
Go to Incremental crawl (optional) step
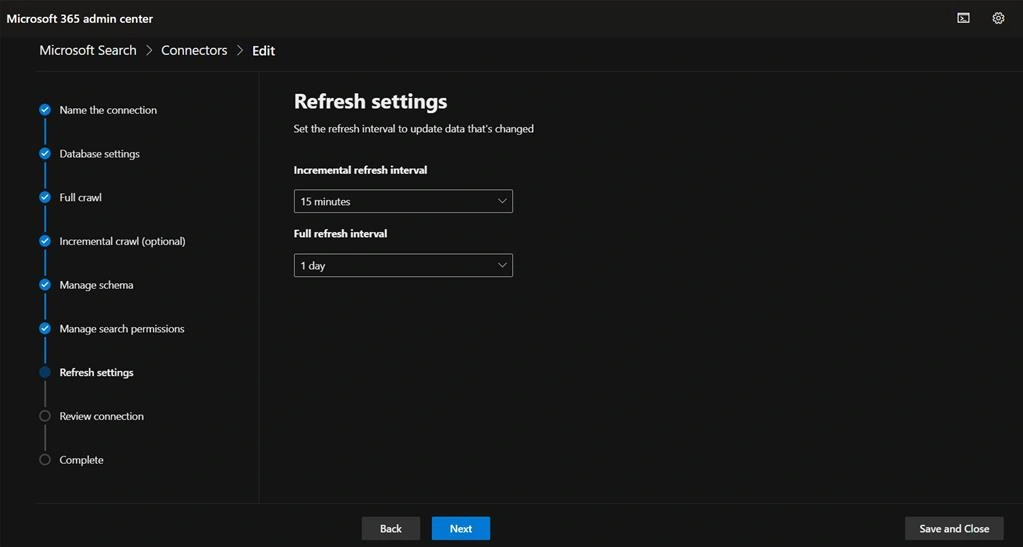click(x=122, y=241)
